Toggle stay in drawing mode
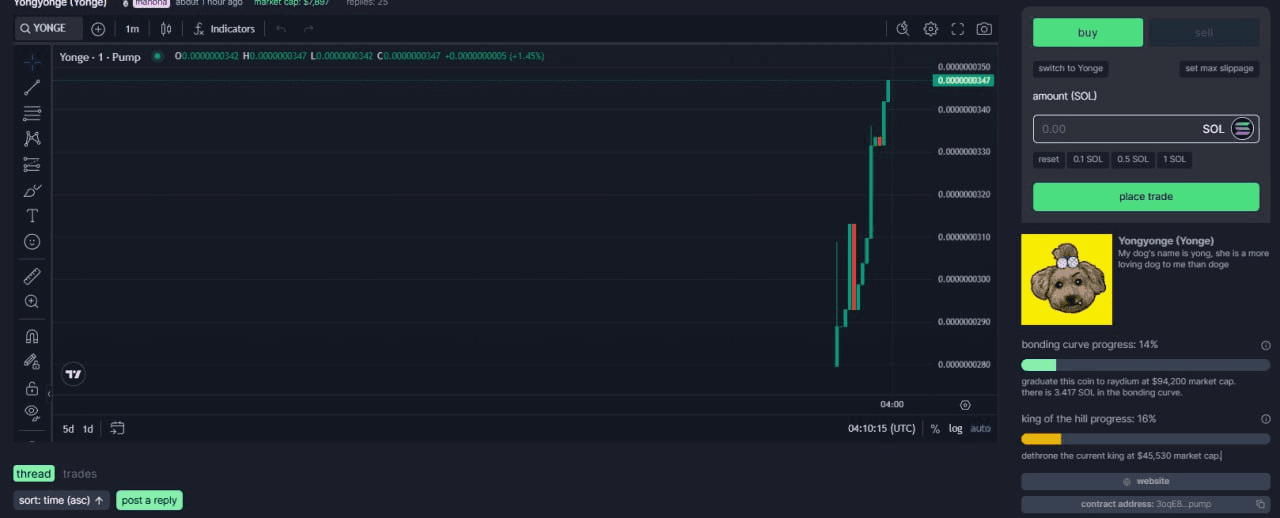This screenshot has width=1280, height=518. point(32,362)
